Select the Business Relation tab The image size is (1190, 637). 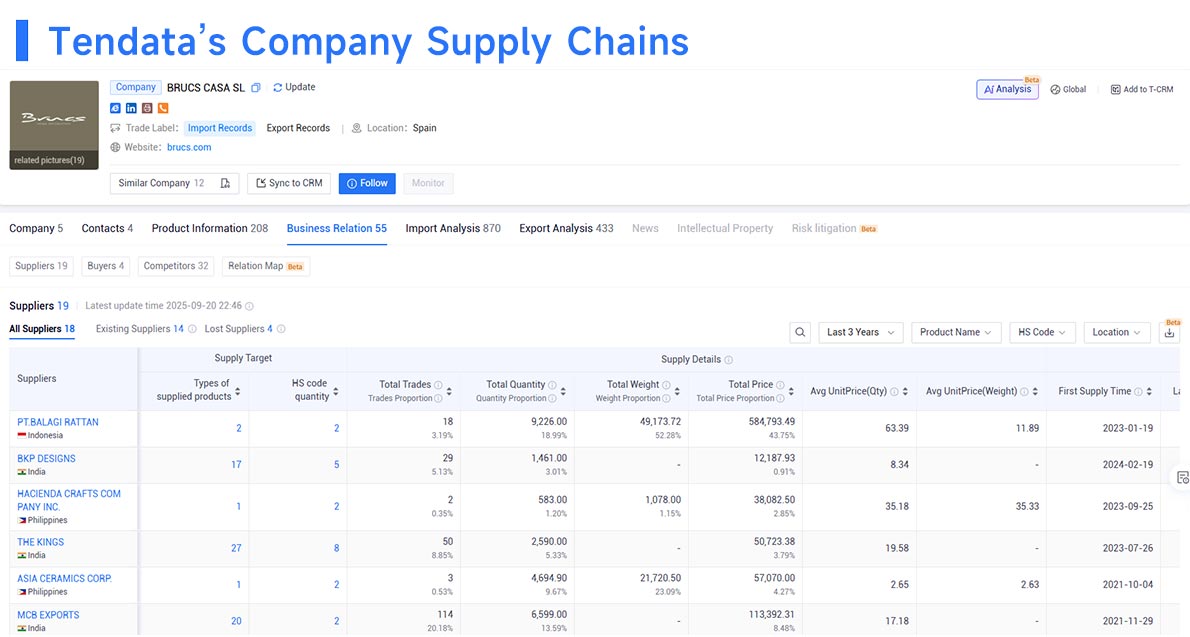click(337, 229)
